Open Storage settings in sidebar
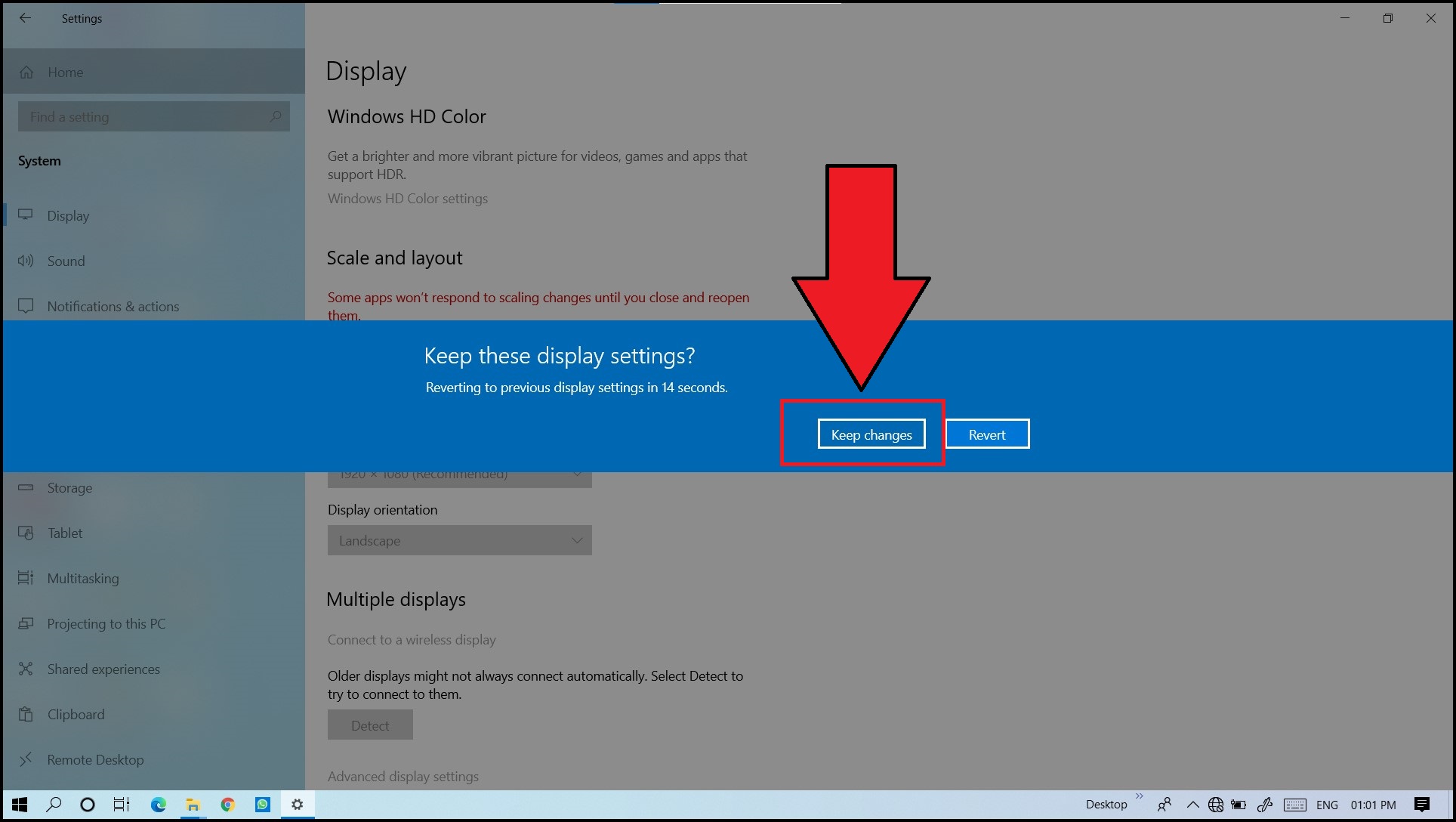The width and height of the screenshot is (1456, 822). pyautogui.click(x=69, y=488)
